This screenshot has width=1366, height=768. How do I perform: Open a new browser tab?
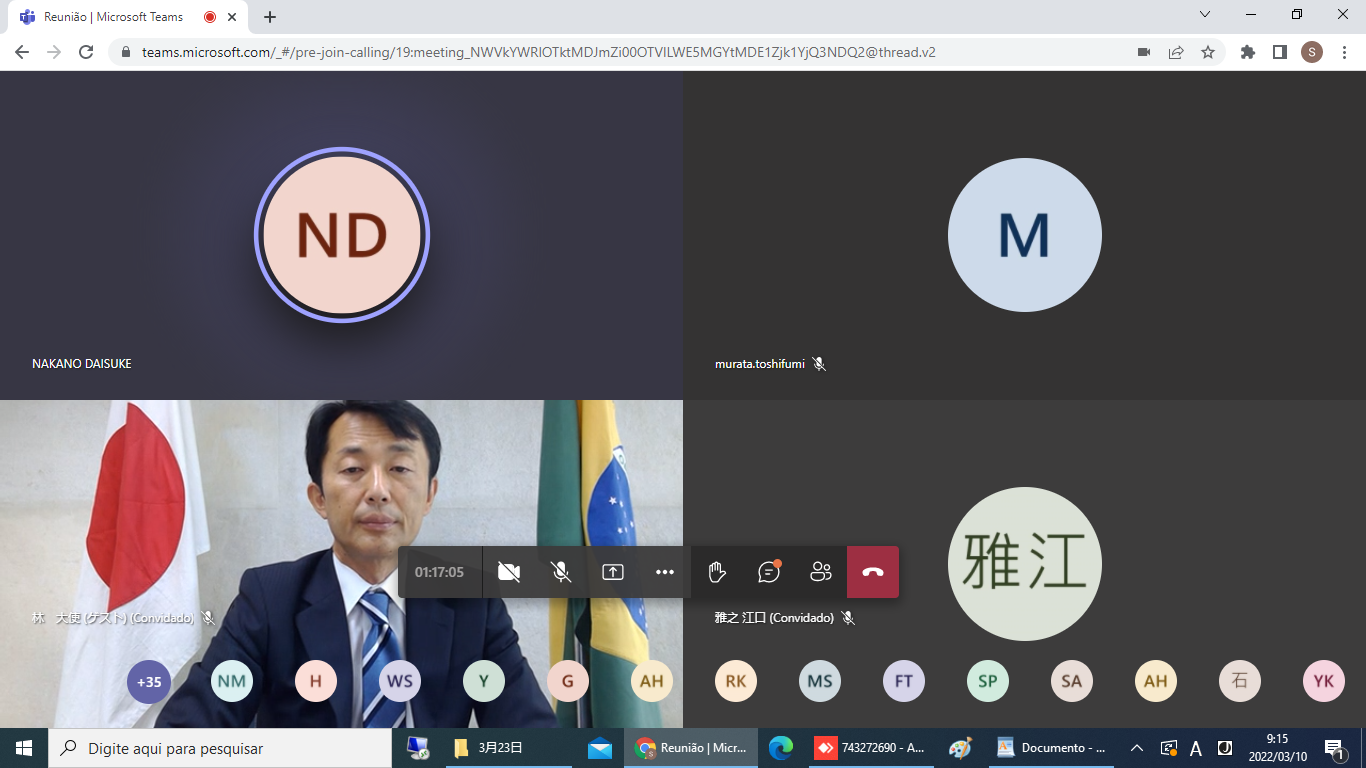pyautogui.click(x=270, y=17)
